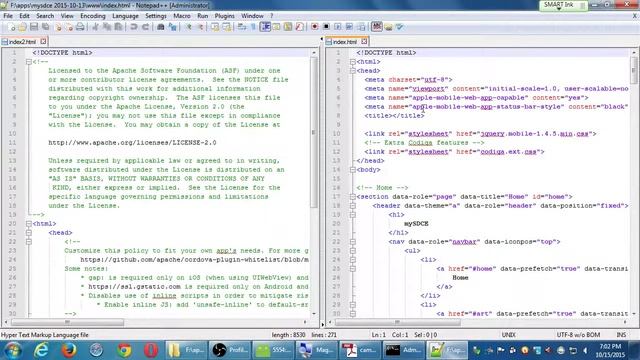Collapse the comment block at line 2
The image size is (640, 360).
[29, 62]
